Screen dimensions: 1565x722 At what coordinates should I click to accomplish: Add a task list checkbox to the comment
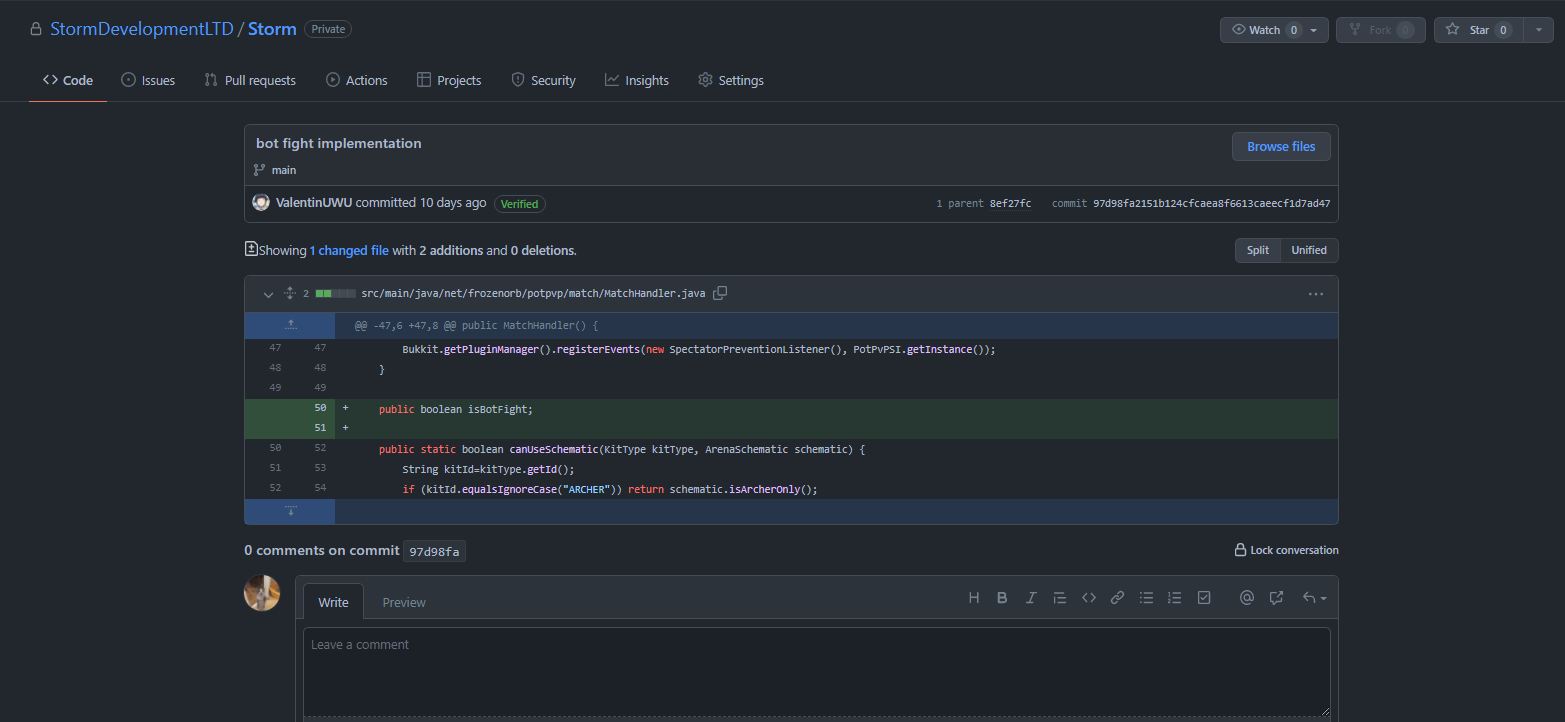(1204, 598)
